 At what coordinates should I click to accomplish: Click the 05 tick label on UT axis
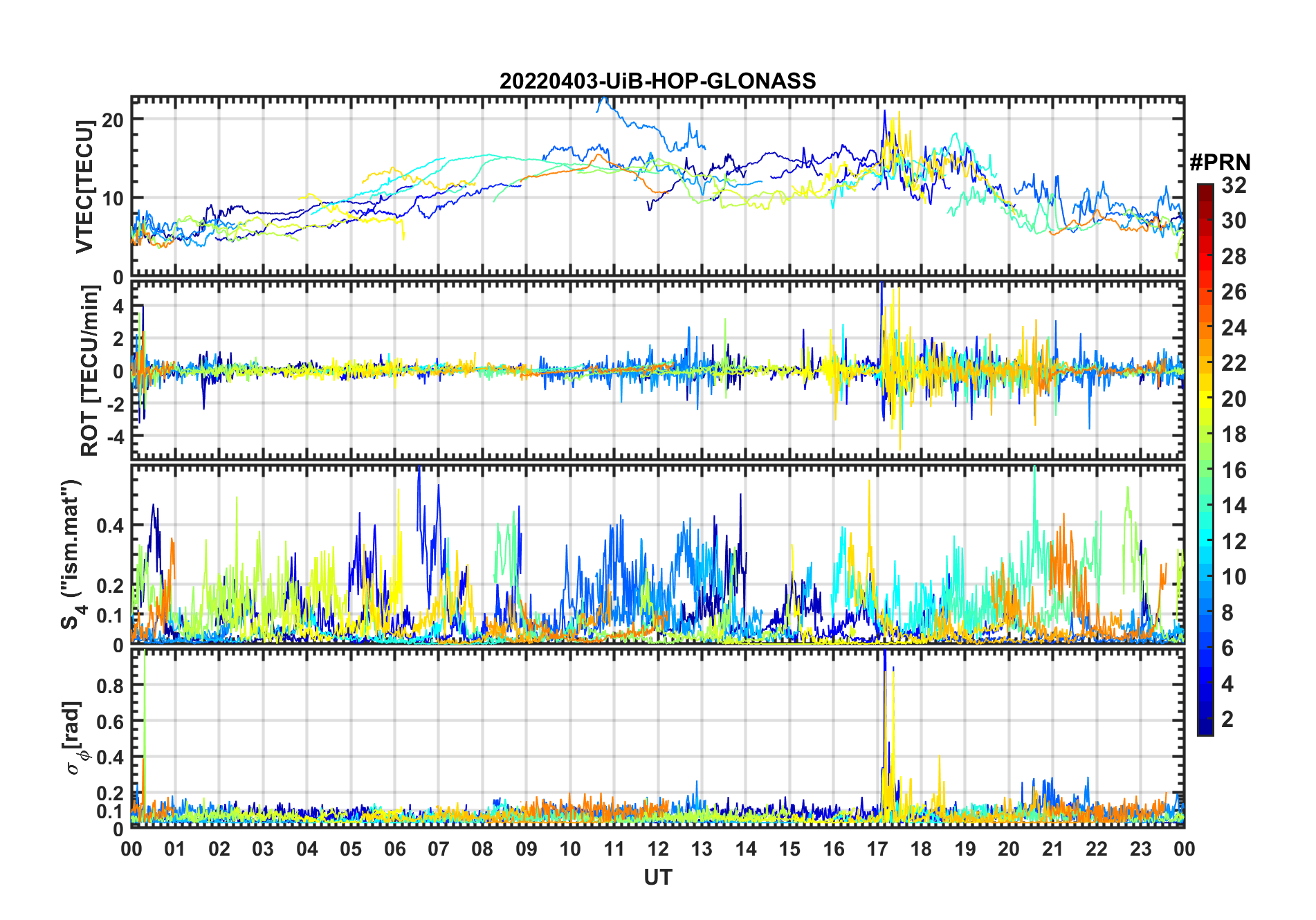tap(351, 849)
